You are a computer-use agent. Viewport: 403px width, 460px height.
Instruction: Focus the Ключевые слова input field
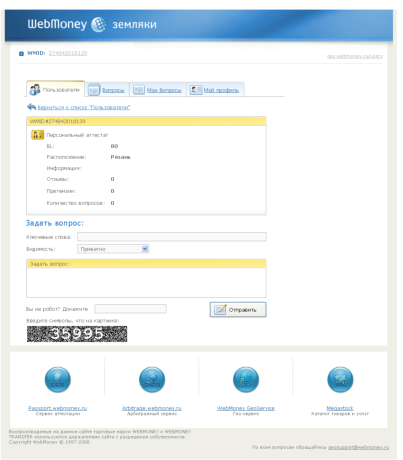click(x=172, y=237)
